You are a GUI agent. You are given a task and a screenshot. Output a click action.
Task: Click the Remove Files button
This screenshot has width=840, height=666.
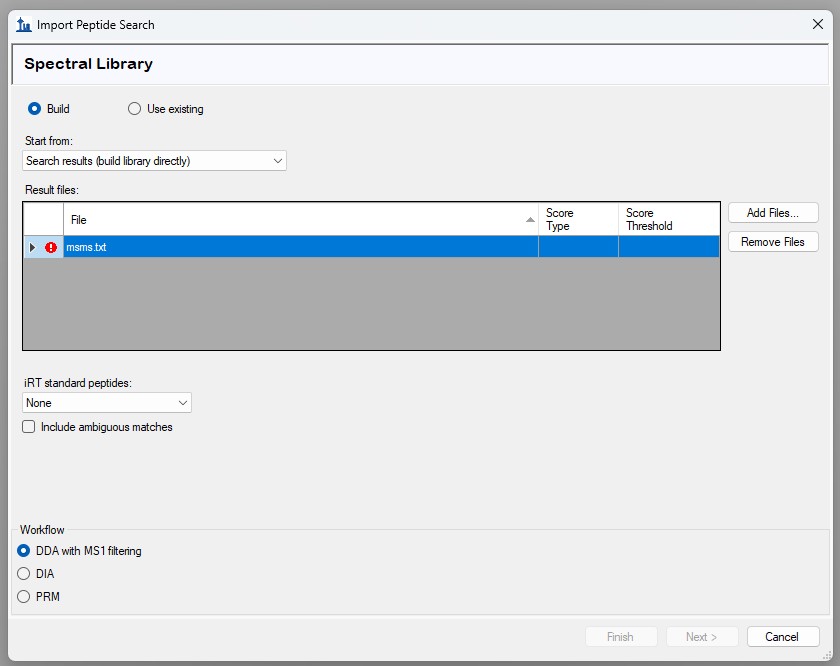[773, 242]
